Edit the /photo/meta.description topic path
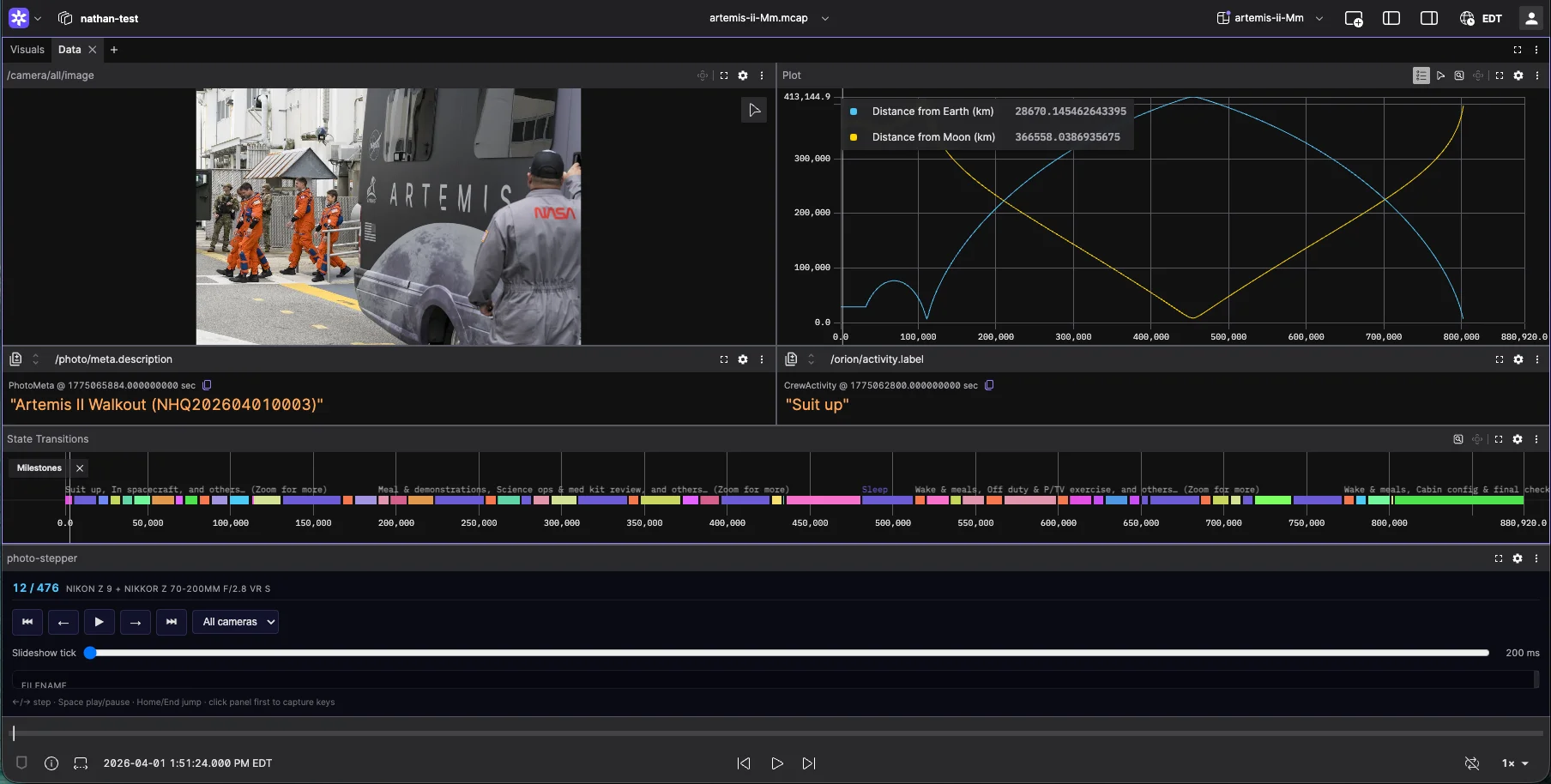Image resolution: width=1551 pixels, height=784 pixels. (x=113, y=359)
